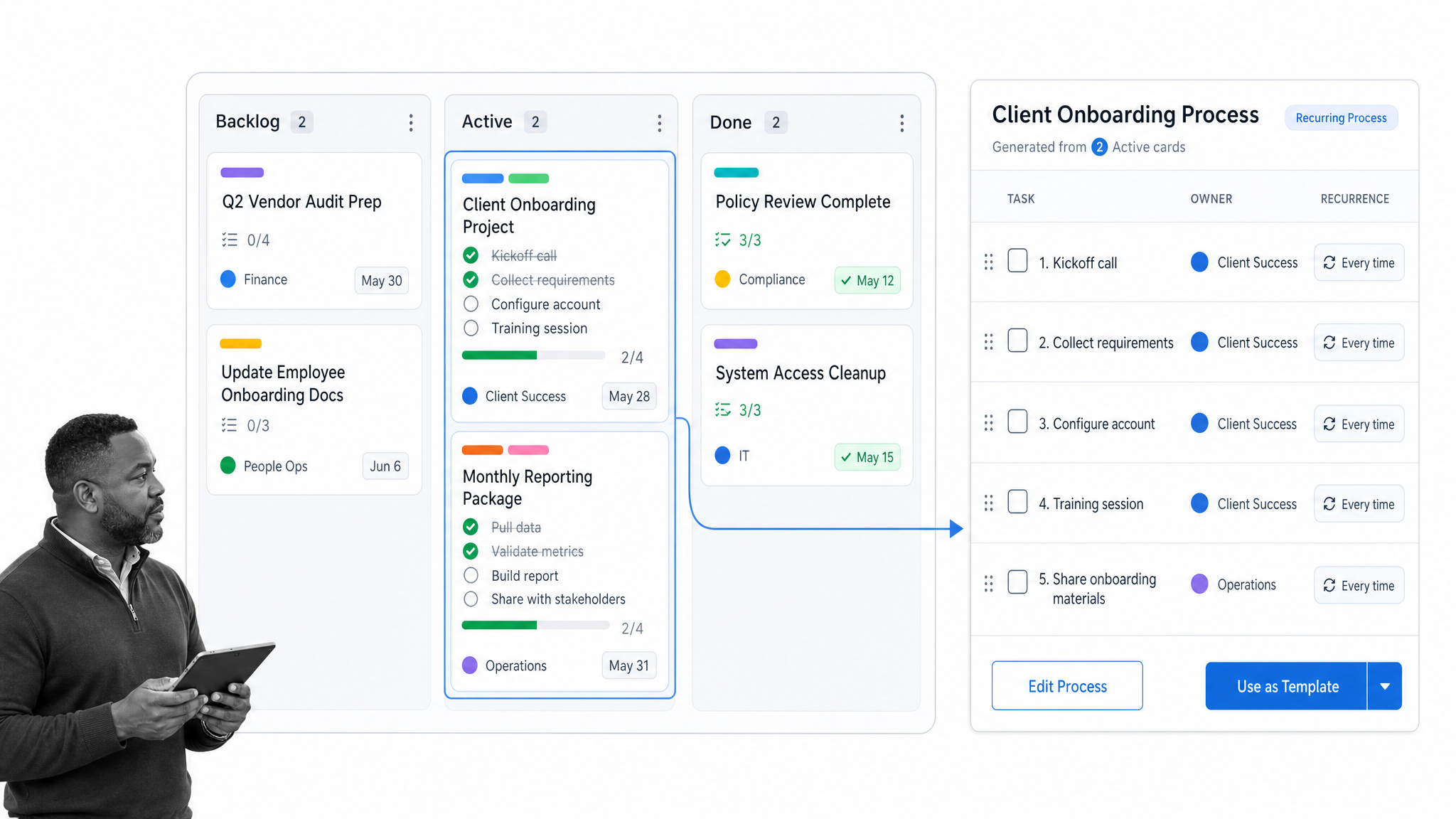Viewport: 1456px width, 819px height.
Task: Click the Finance owner dot on Q2 Vendor Audit
Action: point(228,279)
